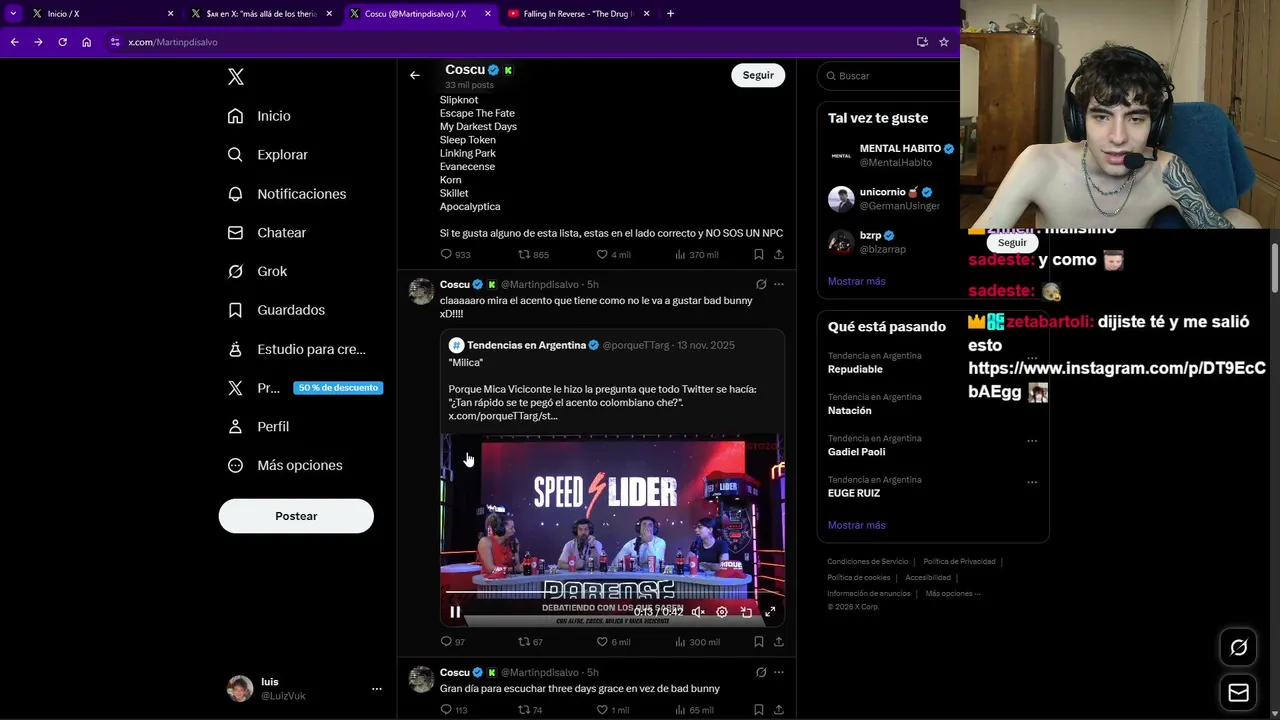Mute the Speed Lider video

(x=698, y=612)
